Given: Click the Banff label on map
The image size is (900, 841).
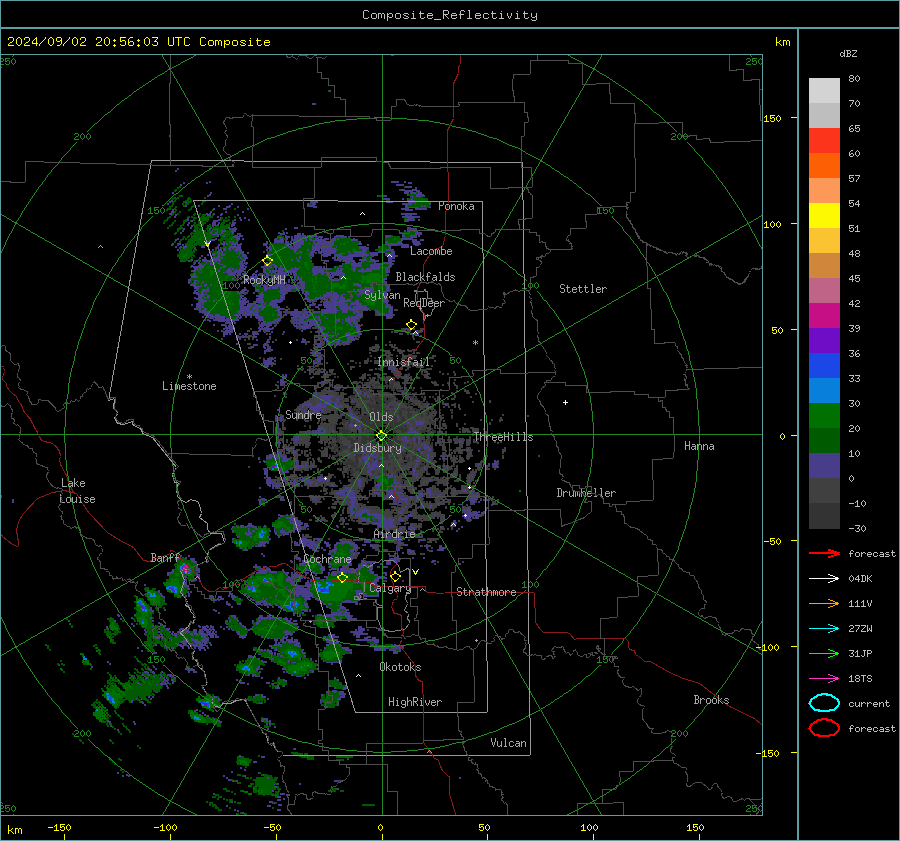Looking at the screenshot, I should point(165,557).
